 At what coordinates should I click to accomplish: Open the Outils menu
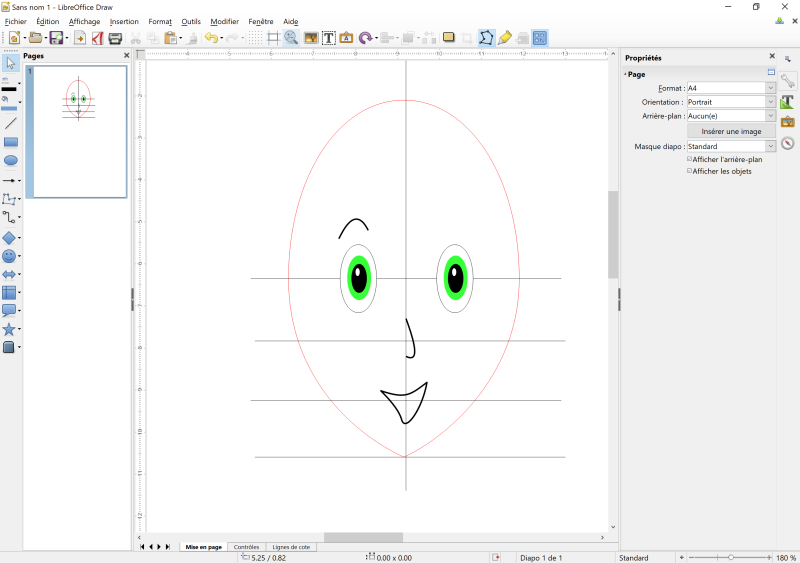pos(191,21)
